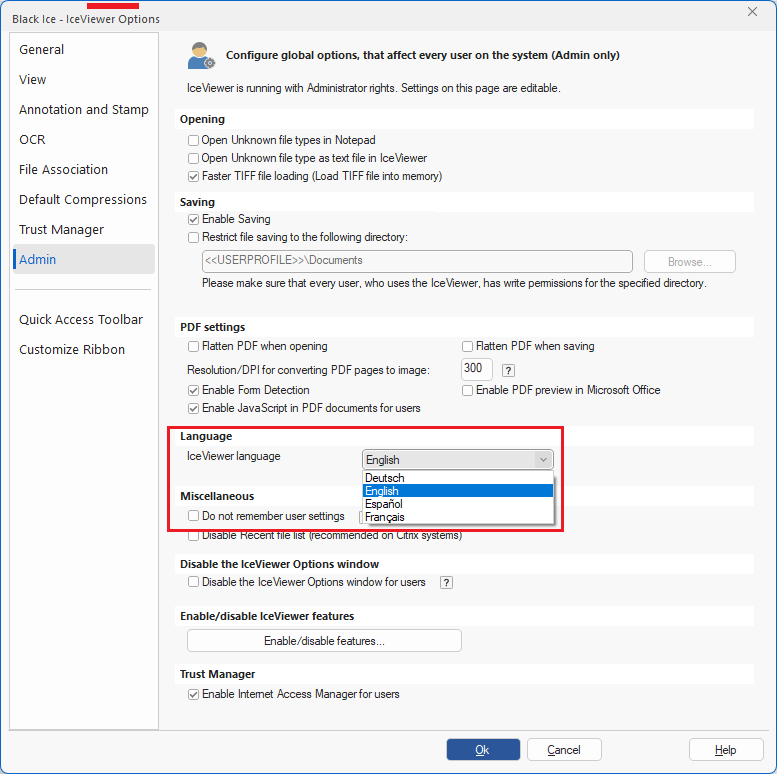Switch to the View options page
777x774 pixels.
point(84,80)
